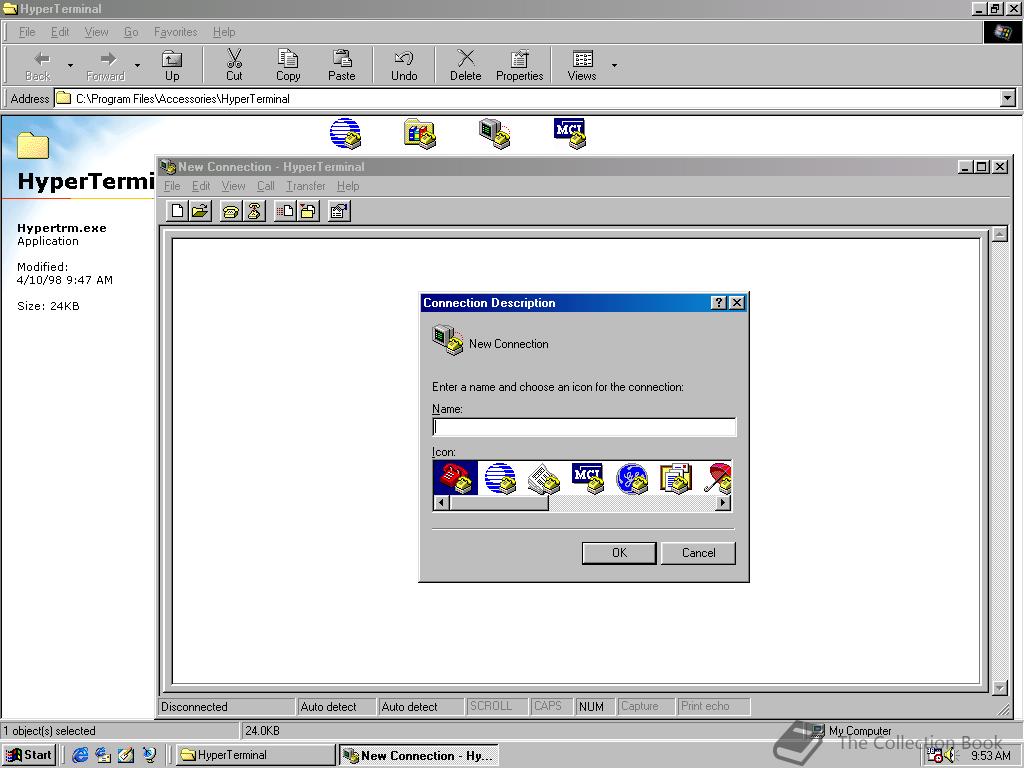Click the New connection toolbar icon in HyperTerminal
This screenshot has height=768, width=1024.
pyautogui.click(x=177, y=211)
